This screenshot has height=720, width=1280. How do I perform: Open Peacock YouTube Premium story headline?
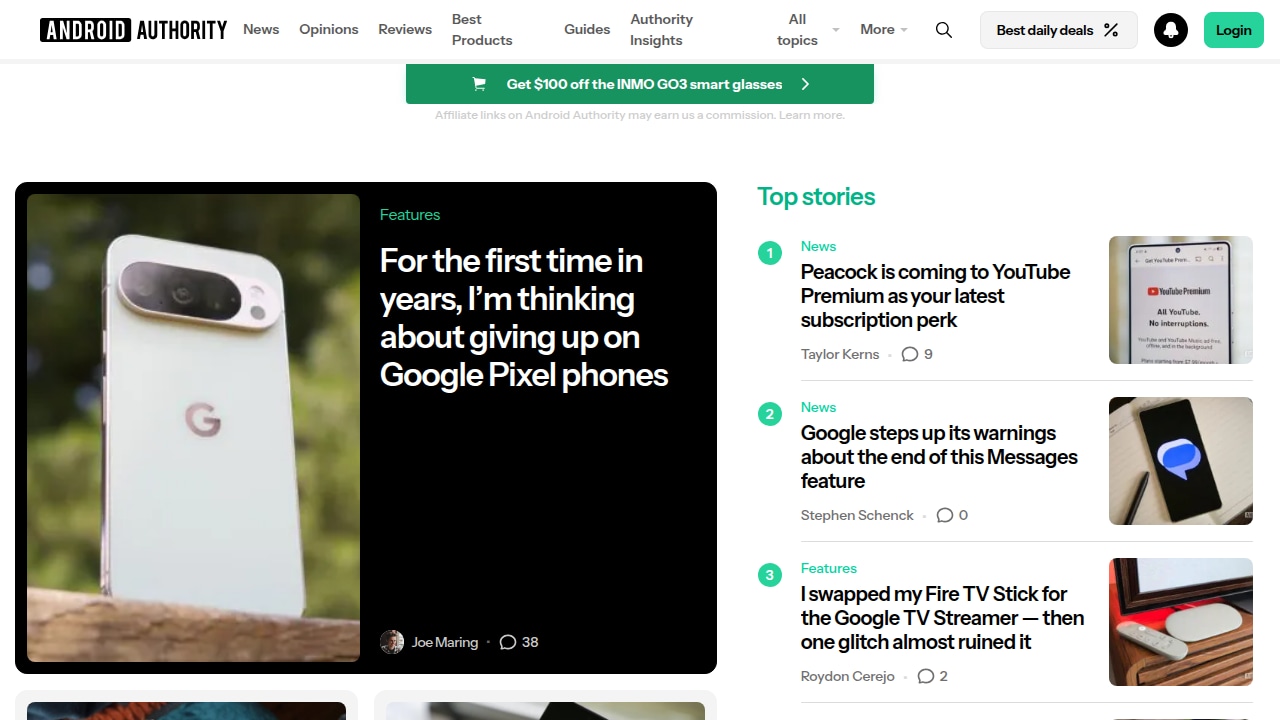pyautogui.click(x=936, y=296)
